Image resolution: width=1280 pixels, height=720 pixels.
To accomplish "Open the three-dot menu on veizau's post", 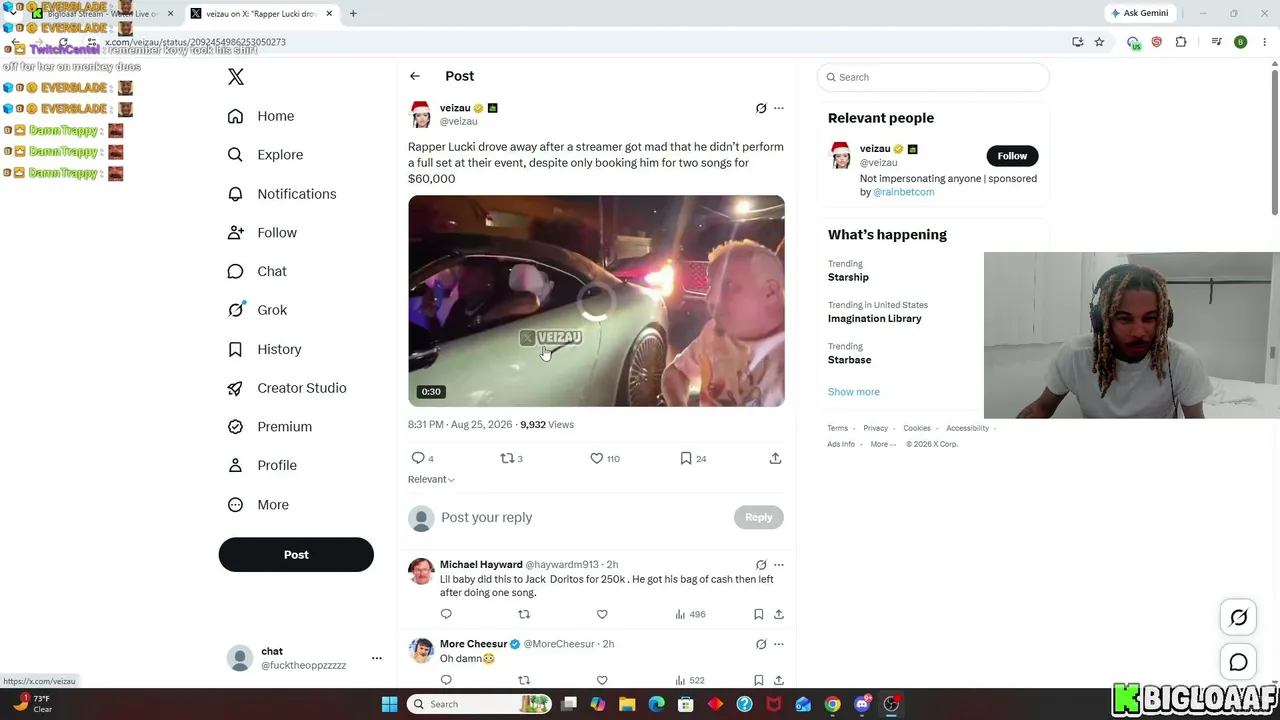I will point(779,108).
